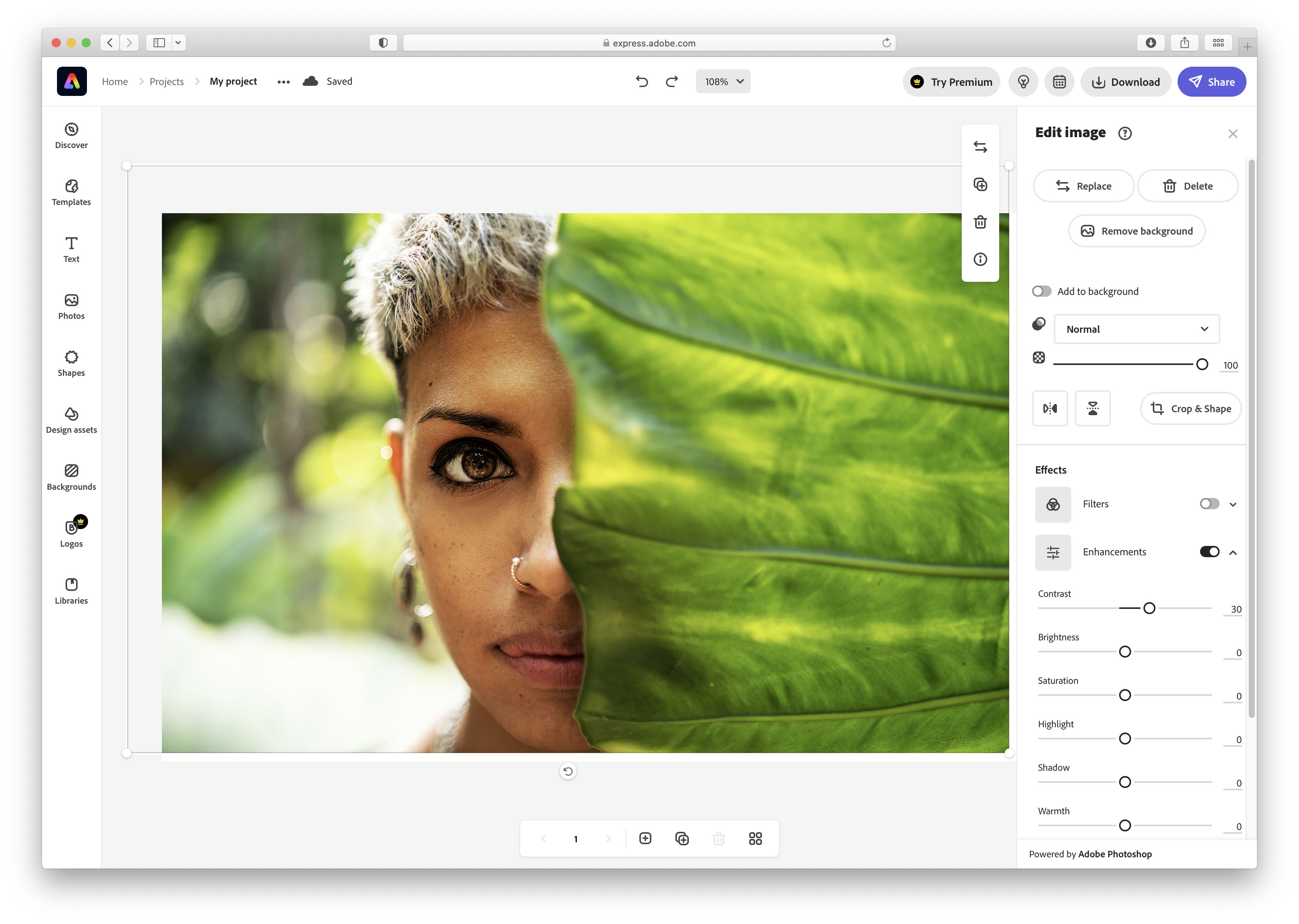The width and height of the screenshot is (1299, 924).
Task: Open the Libraries panel
Action: [71, 591]
